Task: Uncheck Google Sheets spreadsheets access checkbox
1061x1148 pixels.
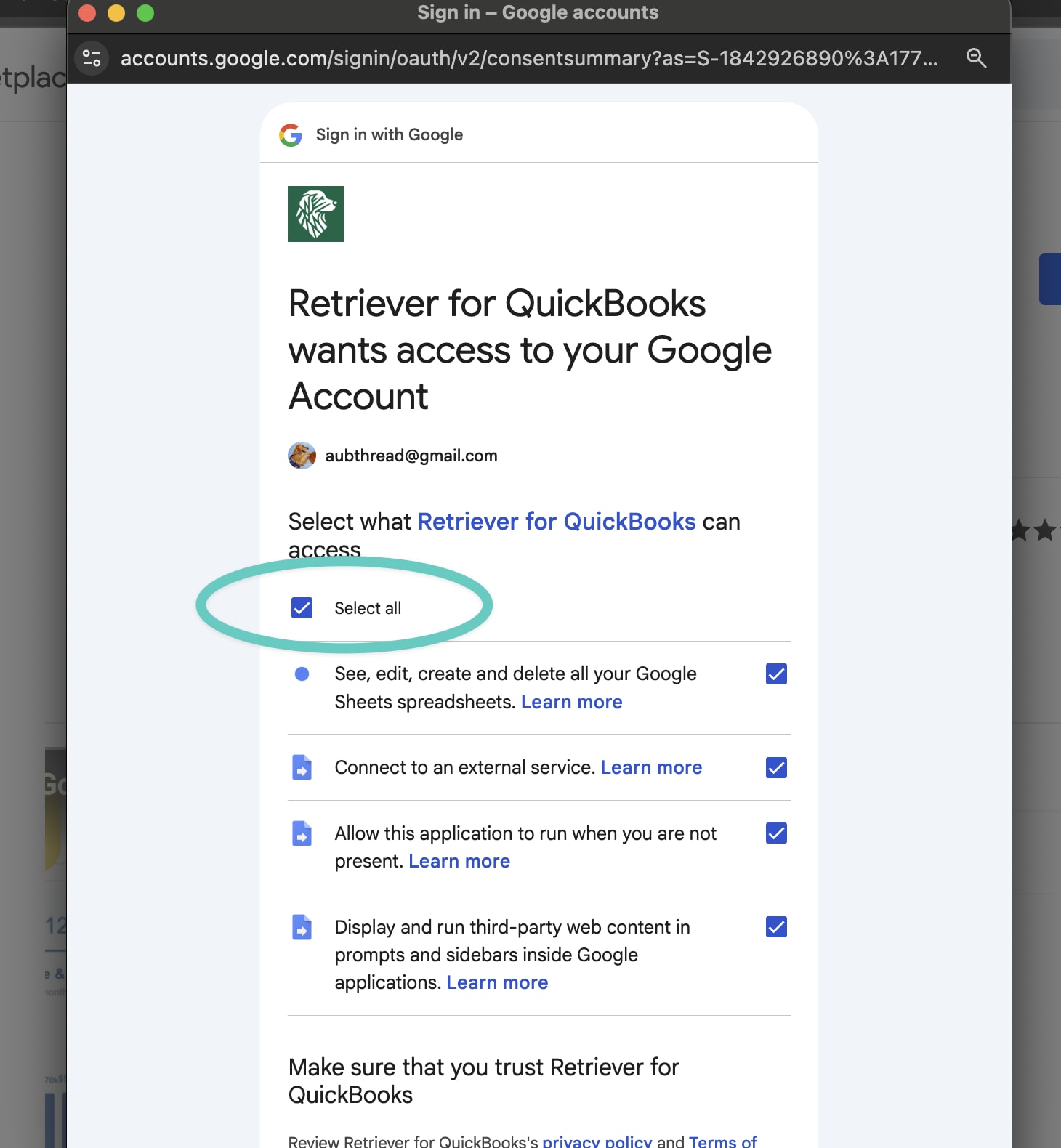Action: coord(776,674)
